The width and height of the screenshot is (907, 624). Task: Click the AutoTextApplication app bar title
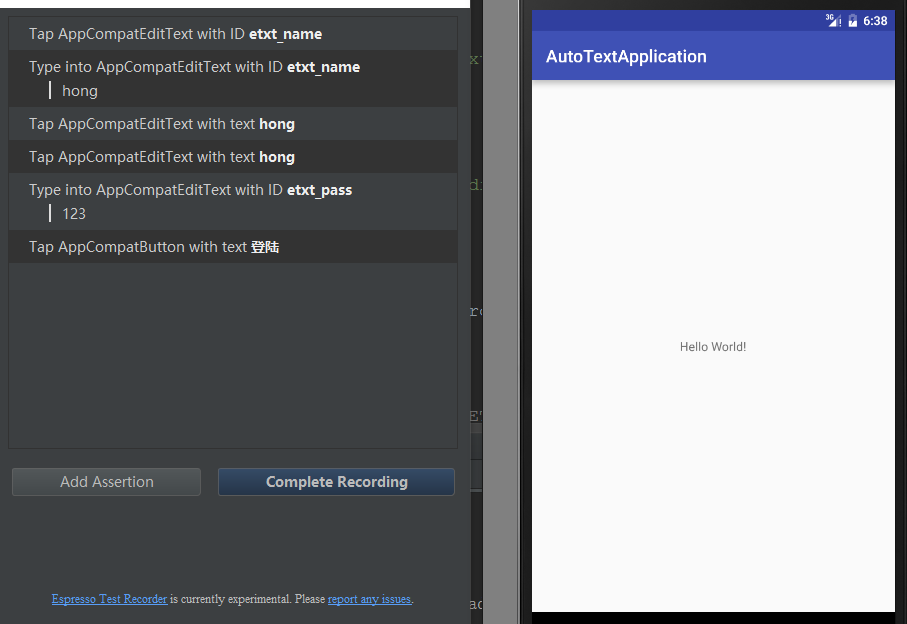pyautogui.click(x=626, y=57)
